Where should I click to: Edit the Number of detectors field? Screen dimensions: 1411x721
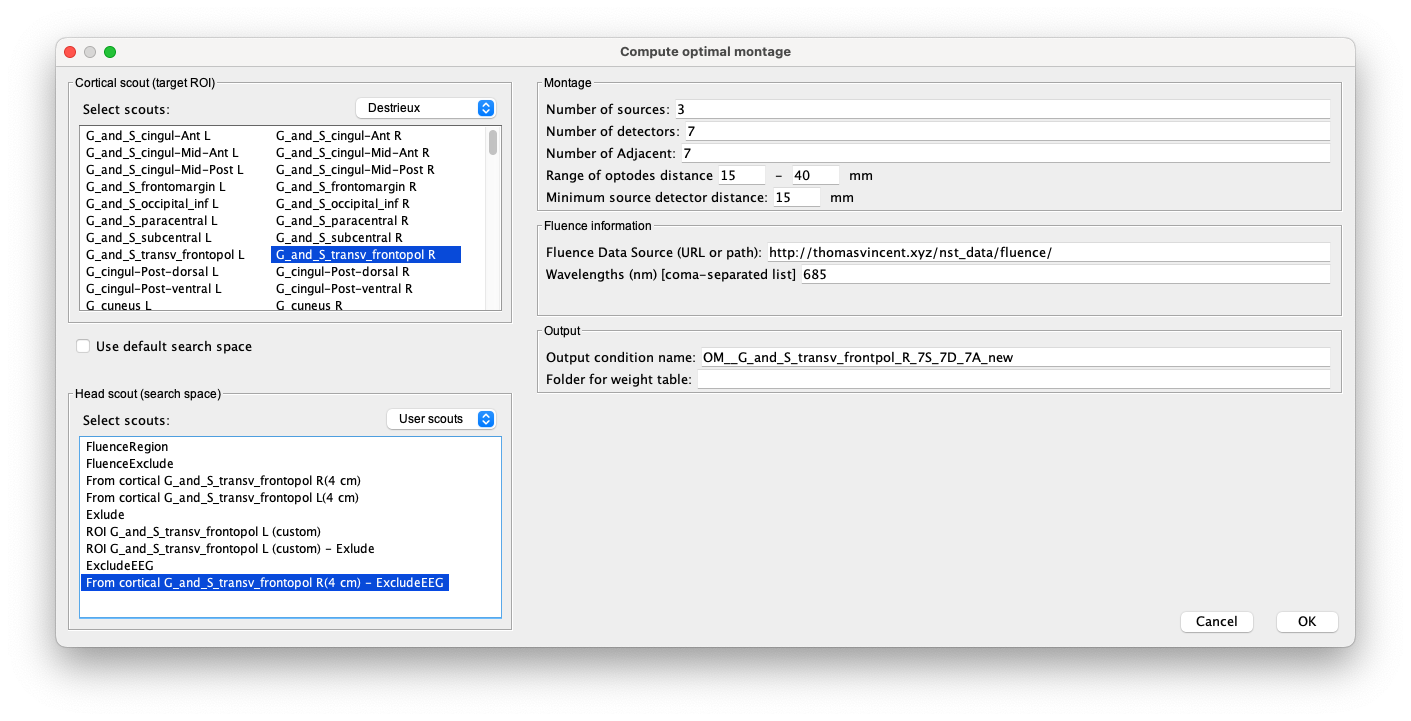point(1007,131)
